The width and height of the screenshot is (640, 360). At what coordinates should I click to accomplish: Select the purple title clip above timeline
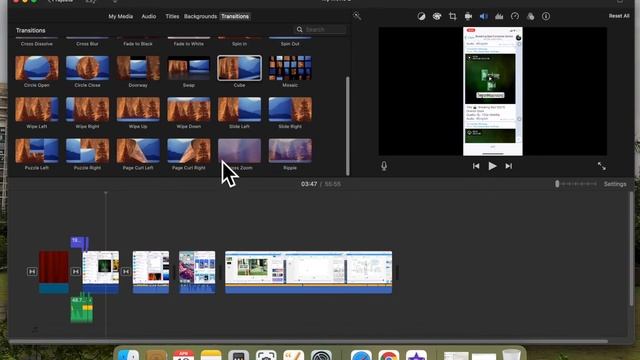pyautogui.click(x=79, y=243)
